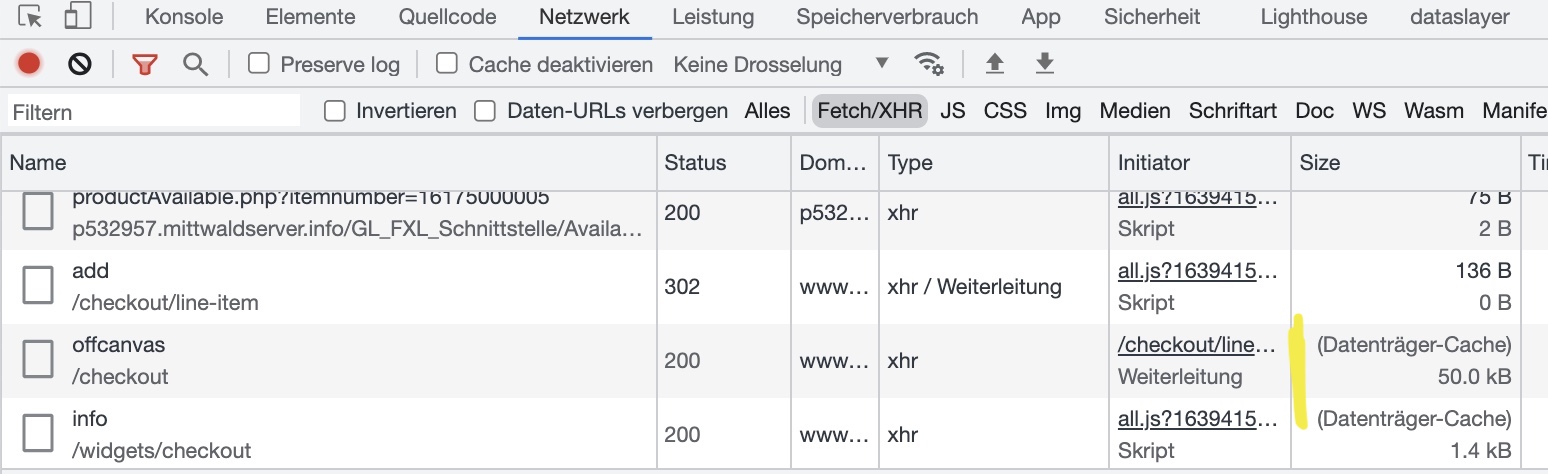Activate the inspect element cursor icon
The image size is (1548, 474).
tap(31, 17)
